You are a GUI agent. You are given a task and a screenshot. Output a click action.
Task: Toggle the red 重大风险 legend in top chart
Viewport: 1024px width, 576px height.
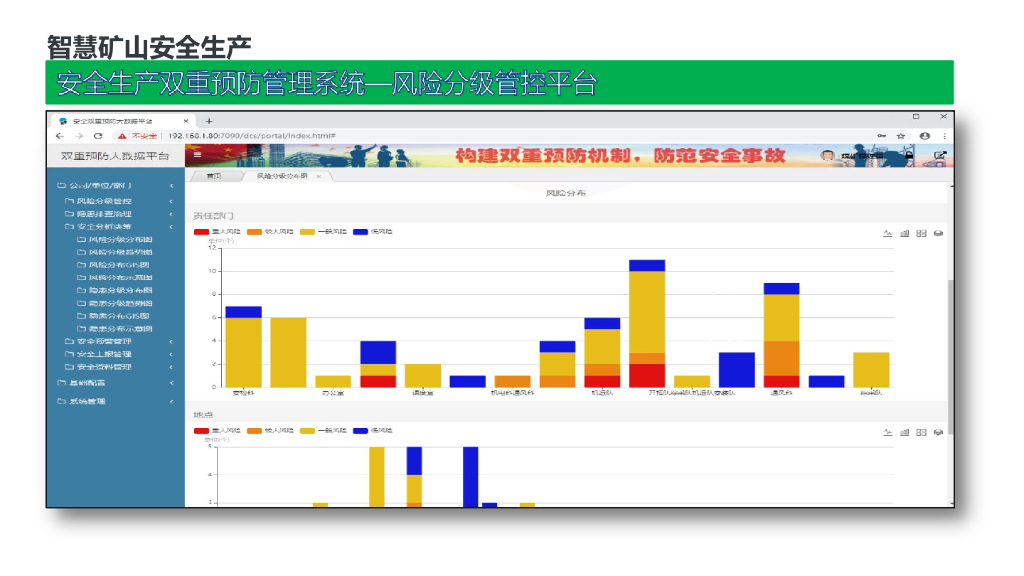coord(217,232)
